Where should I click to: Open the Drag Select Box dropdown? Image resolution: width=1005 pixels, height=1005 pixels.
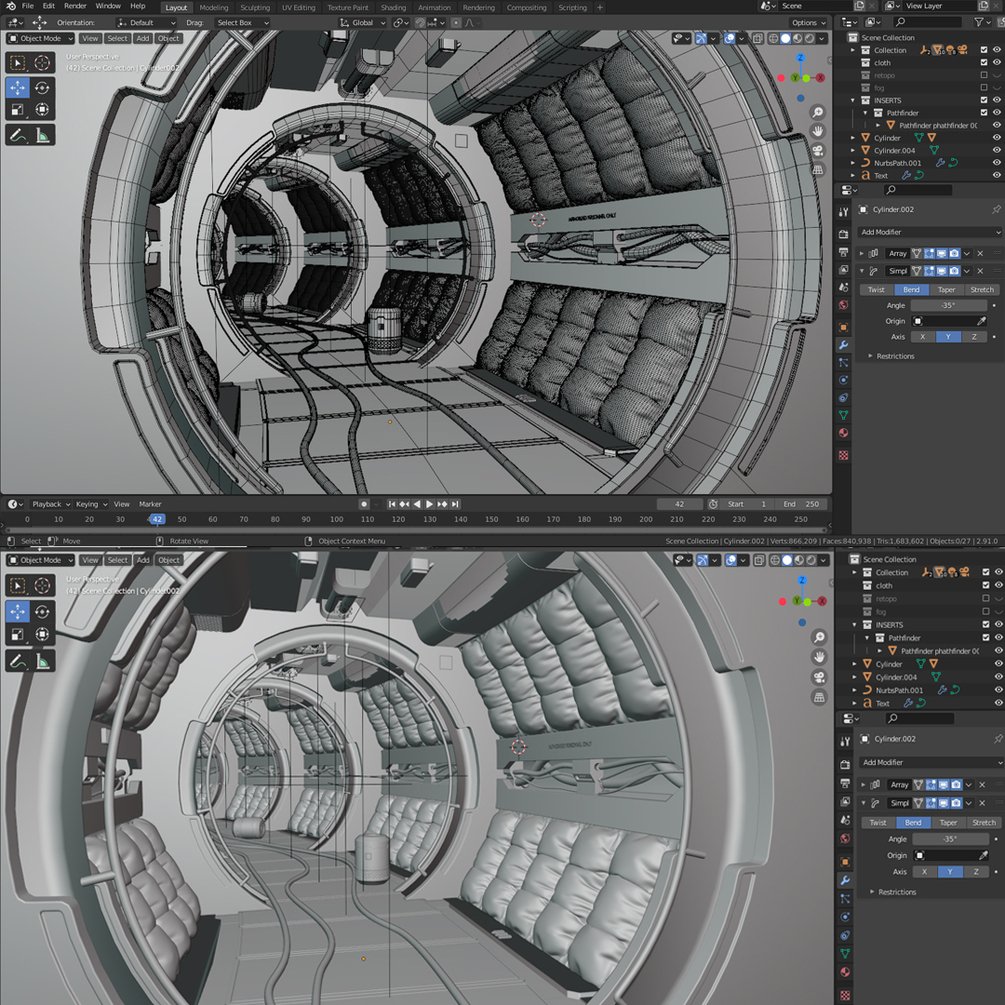(x=242, y=22)
